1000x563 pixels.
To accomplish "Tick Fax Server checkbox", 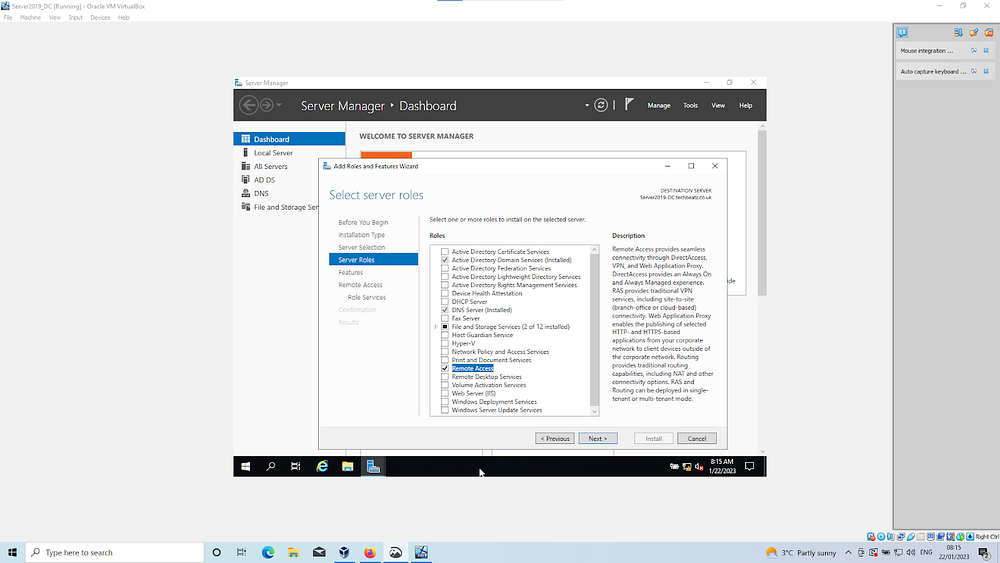I will [x=445, y=318].
